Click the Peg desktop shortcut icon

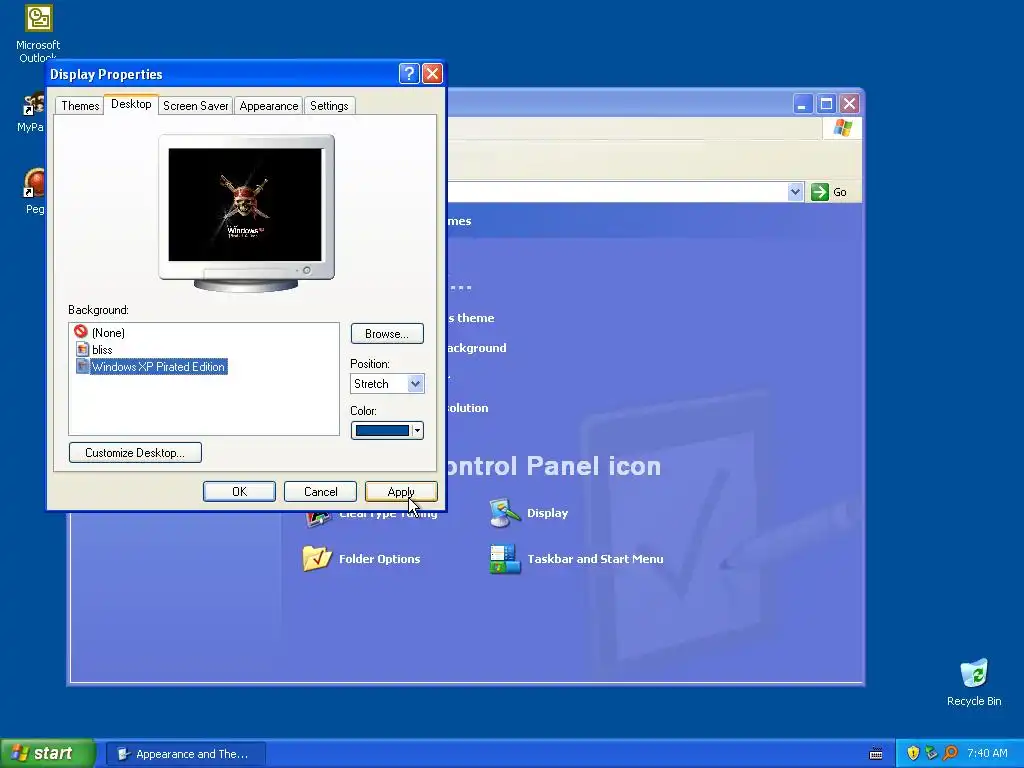click(34, 183)
